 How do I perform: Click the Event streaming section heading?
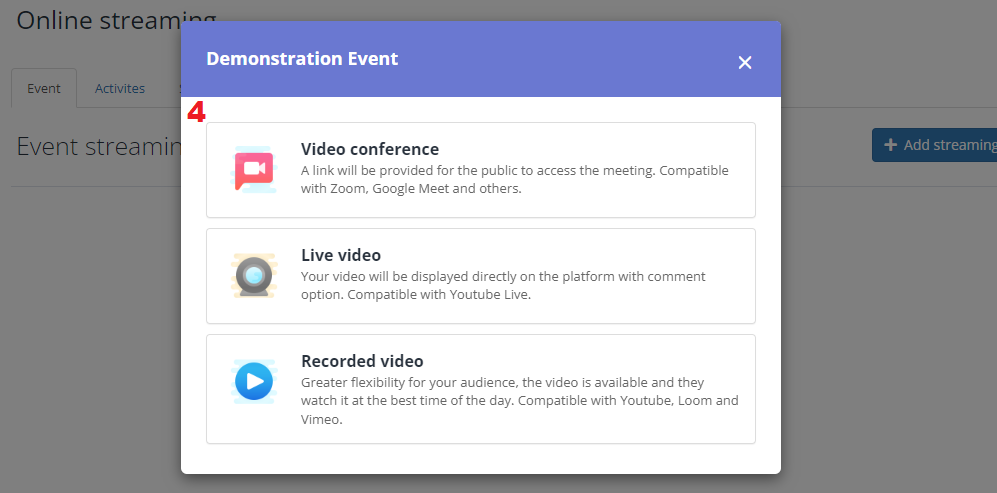coord(99,146)
